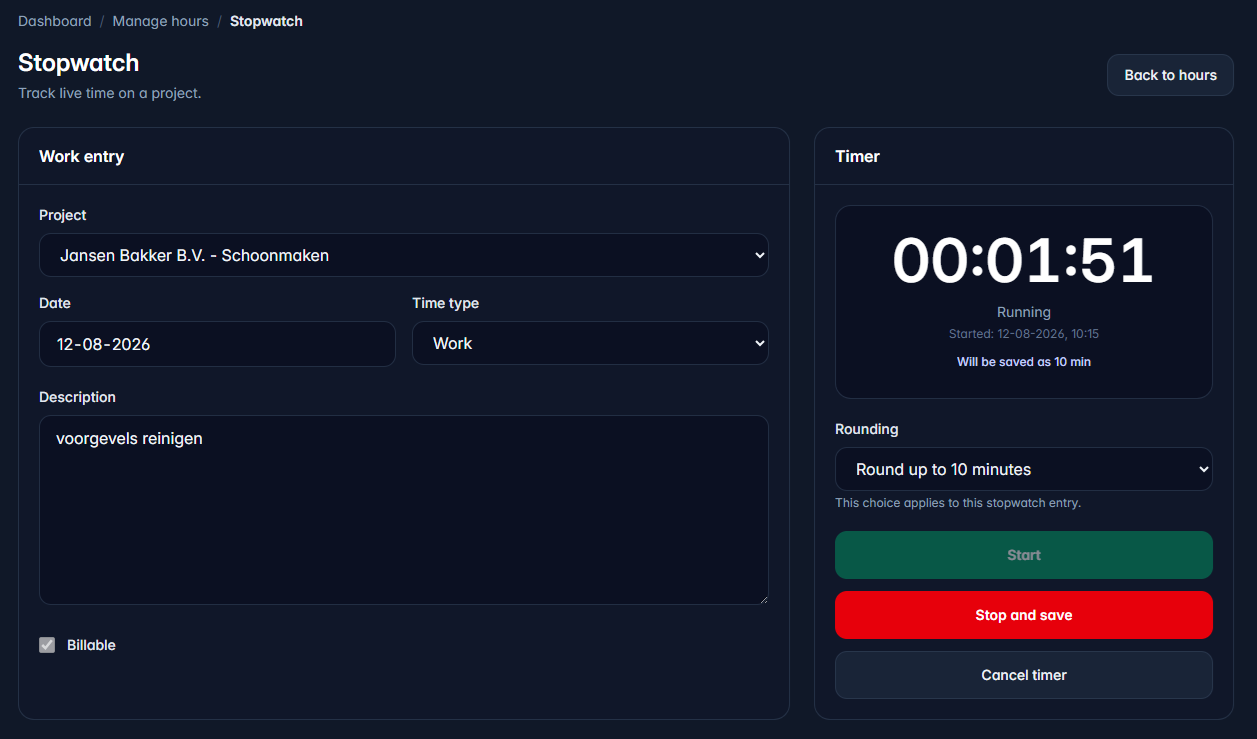Click the Stopwatch breadcrumb item

[x=266, y=21]
